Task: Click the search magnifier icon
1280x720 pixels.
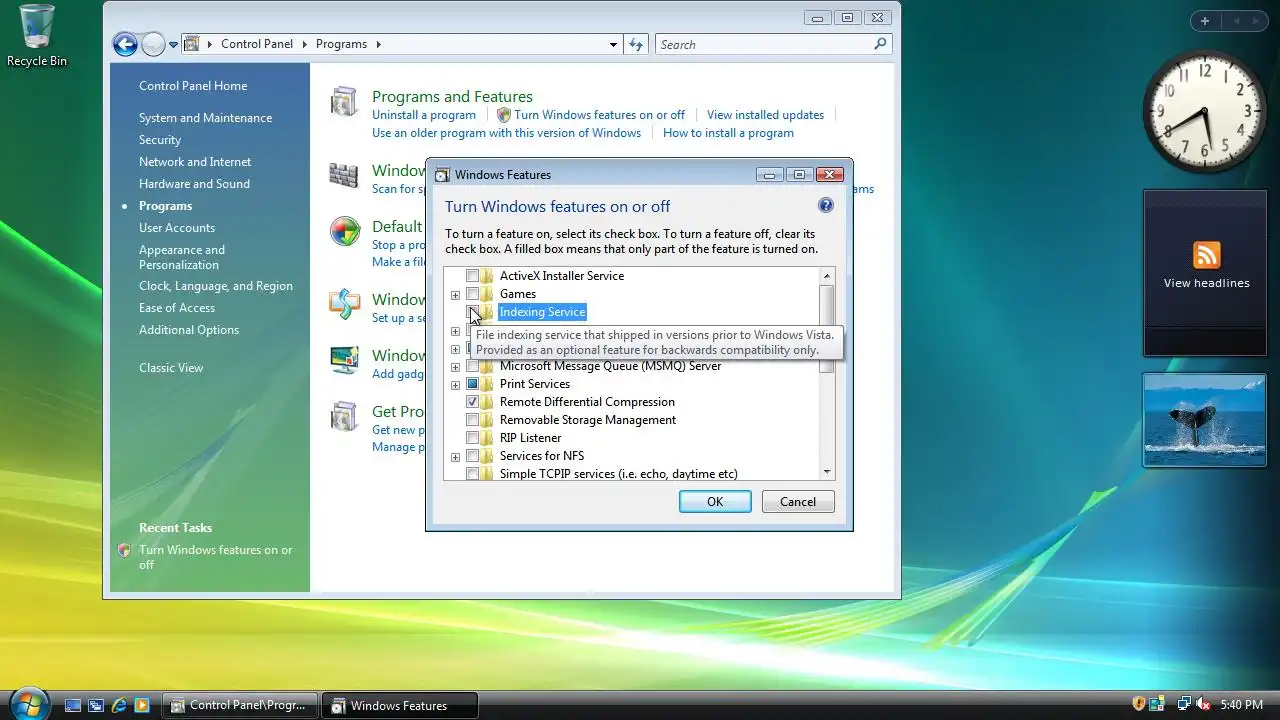Action: point(880,44)
